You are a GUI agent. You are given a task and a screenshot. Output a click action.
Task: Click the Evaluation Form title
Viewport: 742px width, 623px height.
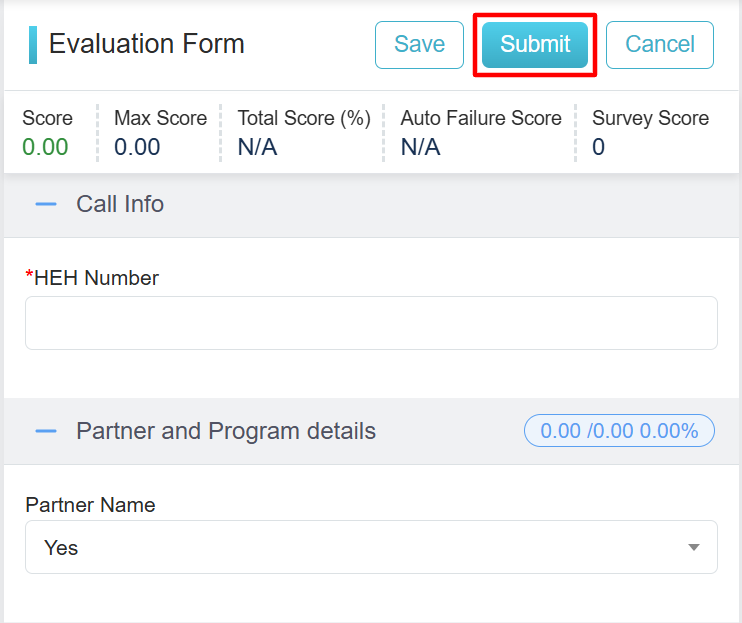click(146, 44)
